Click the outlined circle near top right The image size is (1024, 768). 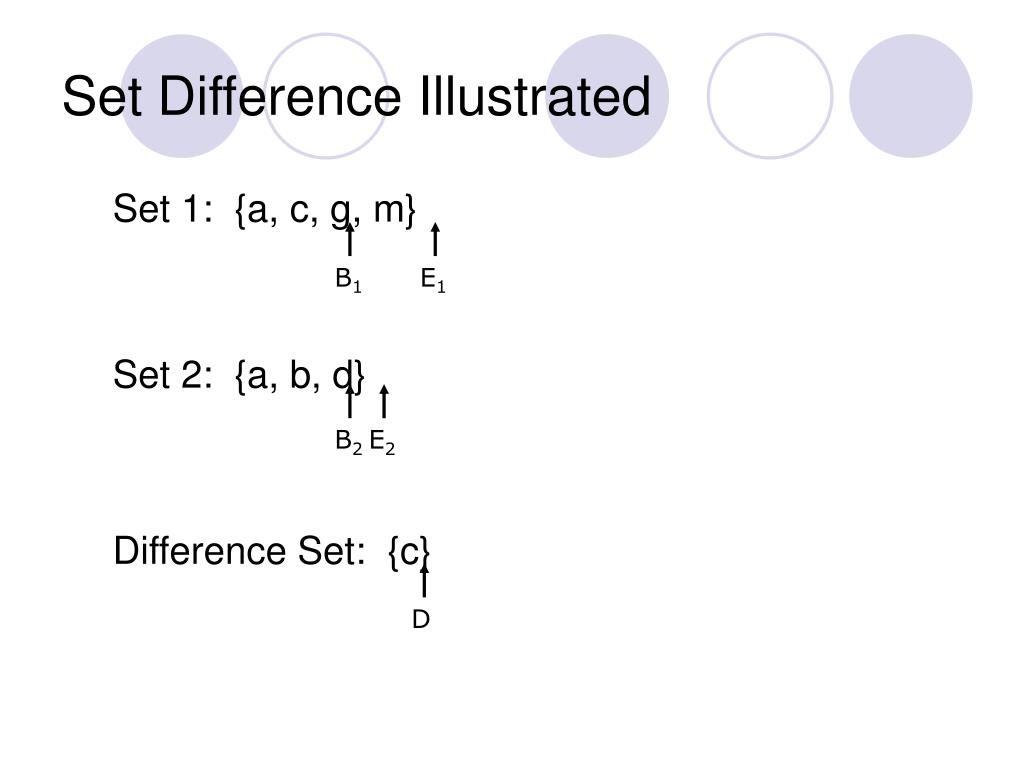(770, 96)
